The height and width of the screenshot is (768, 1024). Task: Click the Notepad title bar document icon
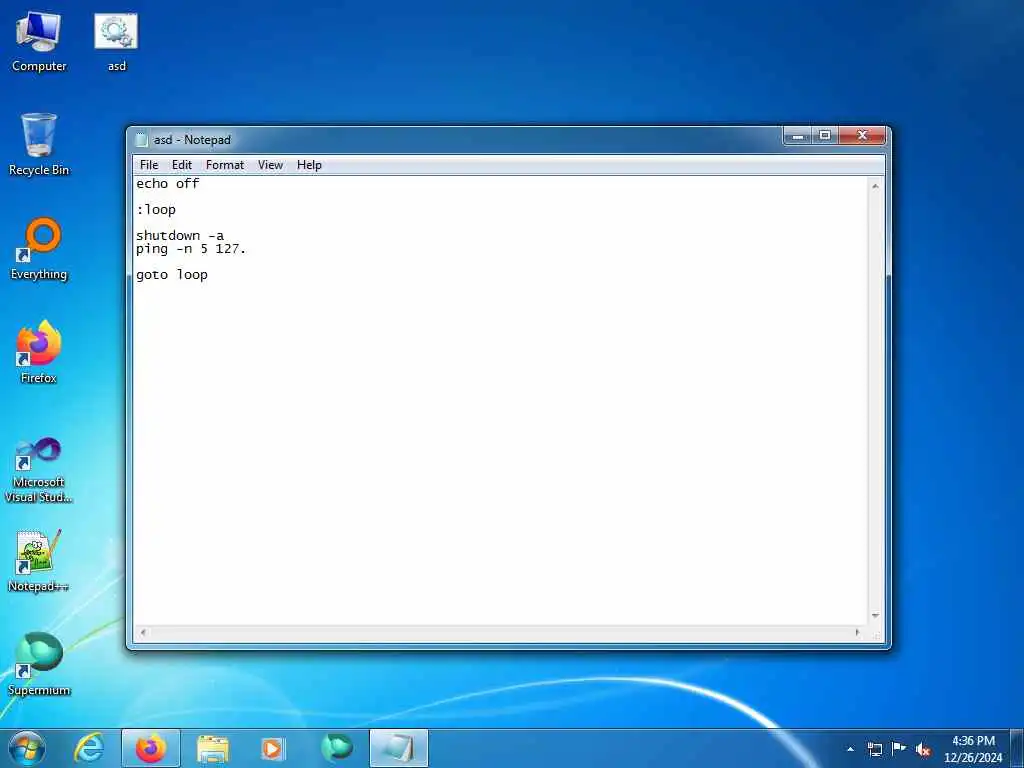142,140
